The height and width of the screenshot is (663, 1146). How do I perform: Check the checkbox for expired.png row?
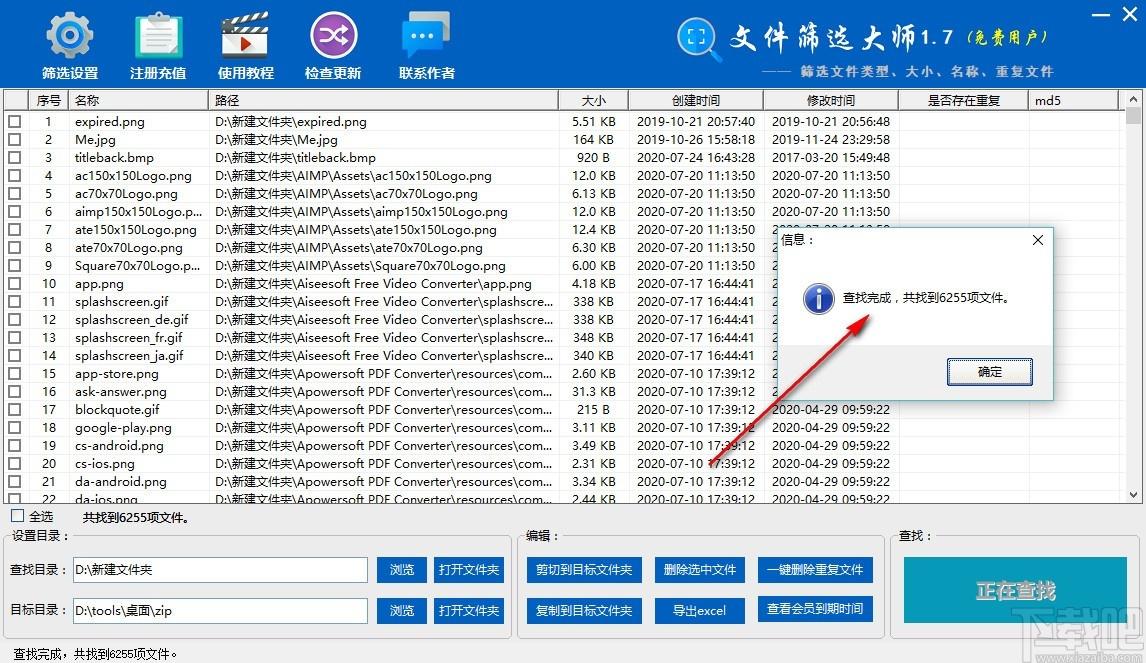[15, 121]
